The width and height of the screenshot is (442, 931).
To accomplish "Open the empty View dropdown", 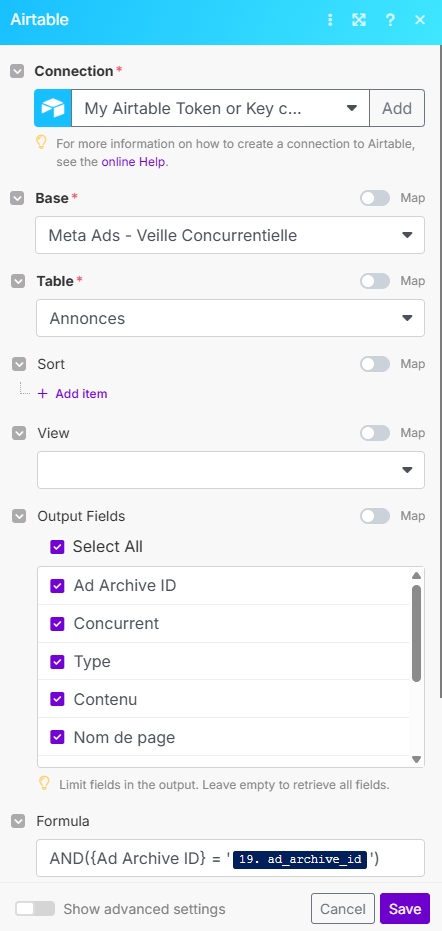I will point(231,470).
